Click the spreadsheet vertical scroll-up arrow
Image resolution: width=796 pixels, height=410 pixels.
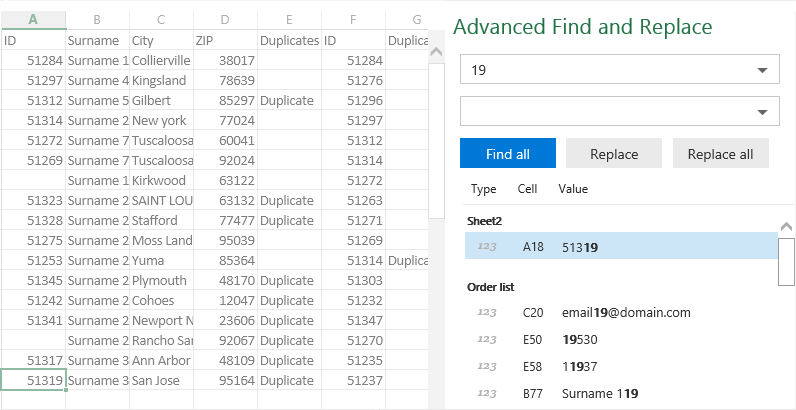coord(436,52)
